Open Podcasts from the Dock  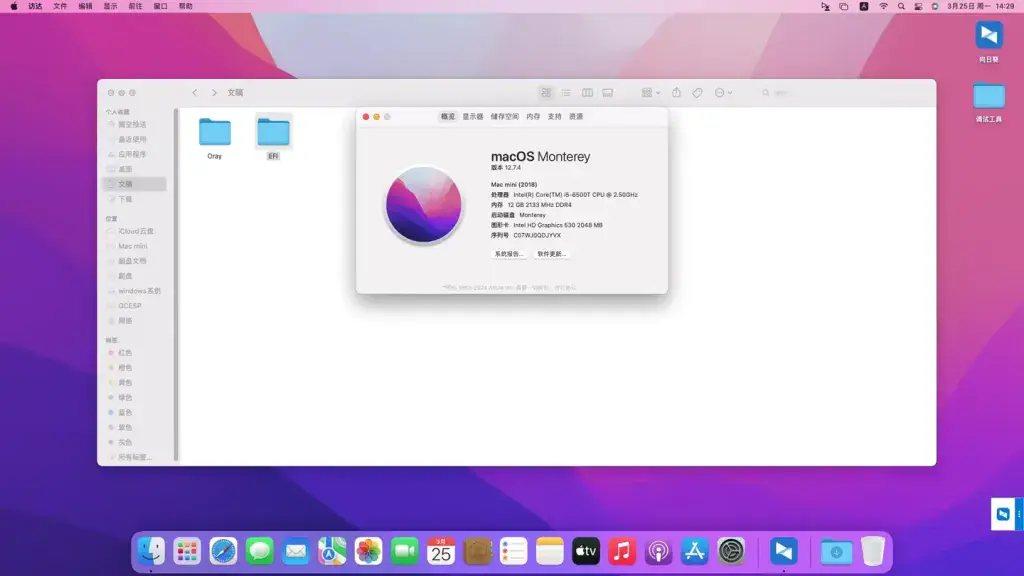pyautogui.click(x=658, y=551)
